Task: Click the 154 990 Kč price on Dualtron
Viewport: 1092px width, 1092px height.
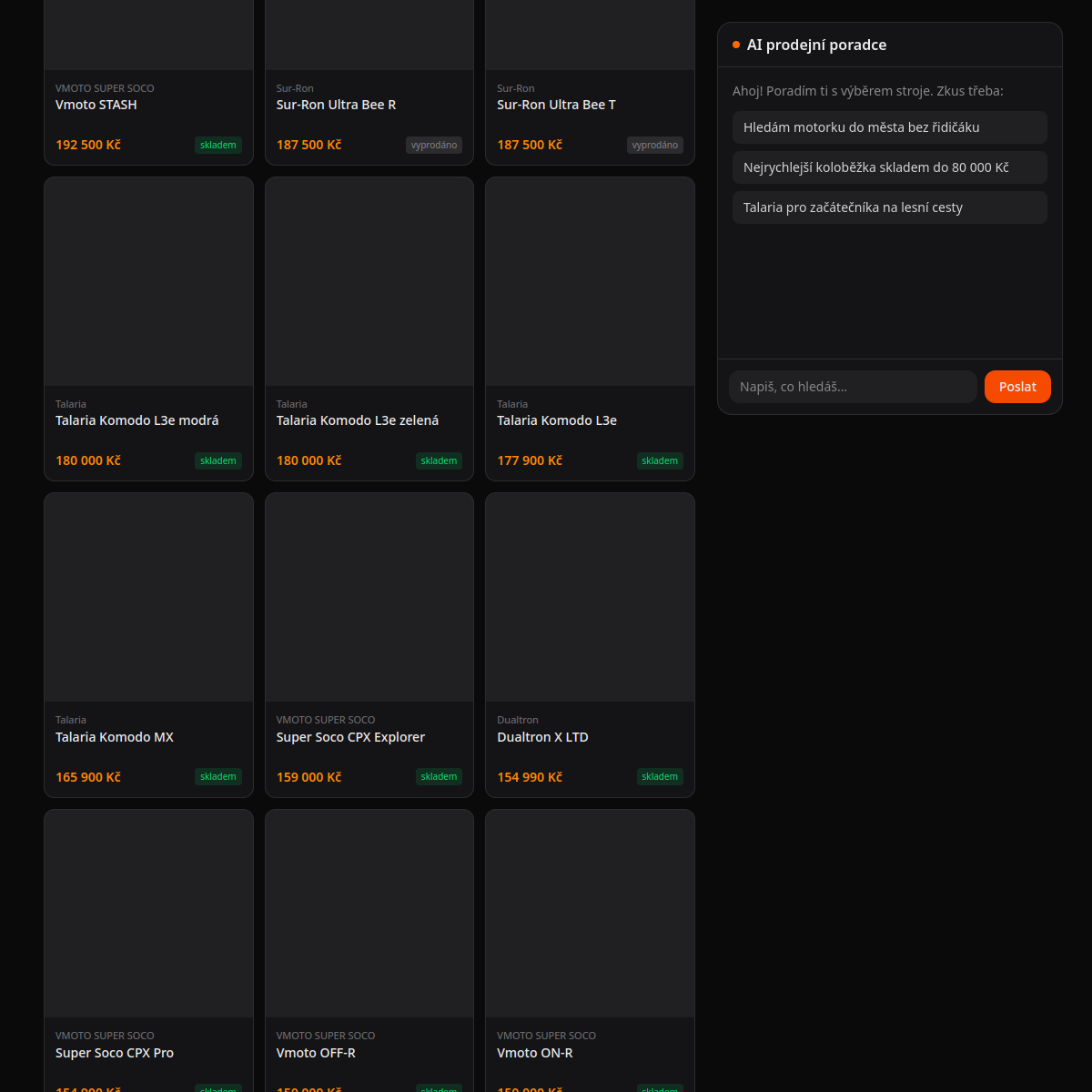Action: pos(530,777)
